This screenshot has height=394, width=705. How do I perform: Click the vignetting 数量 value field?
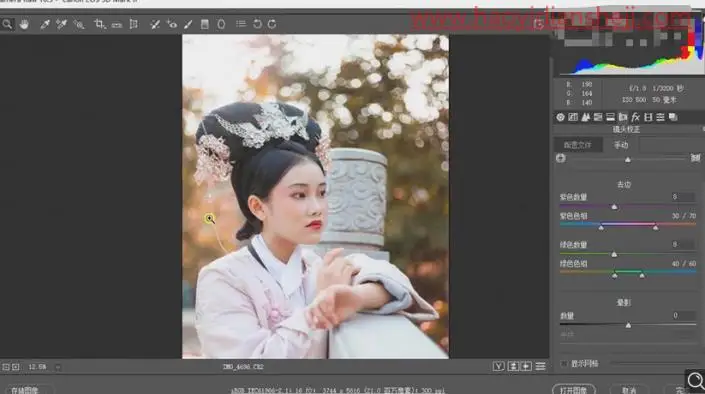coord(682,315)
